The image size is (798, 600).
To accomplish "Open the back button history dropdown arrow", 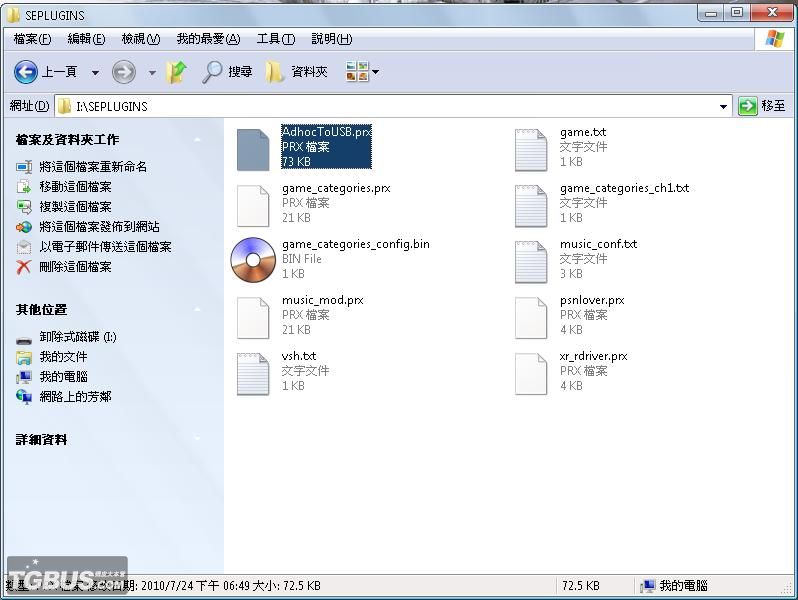I will 95,73.
